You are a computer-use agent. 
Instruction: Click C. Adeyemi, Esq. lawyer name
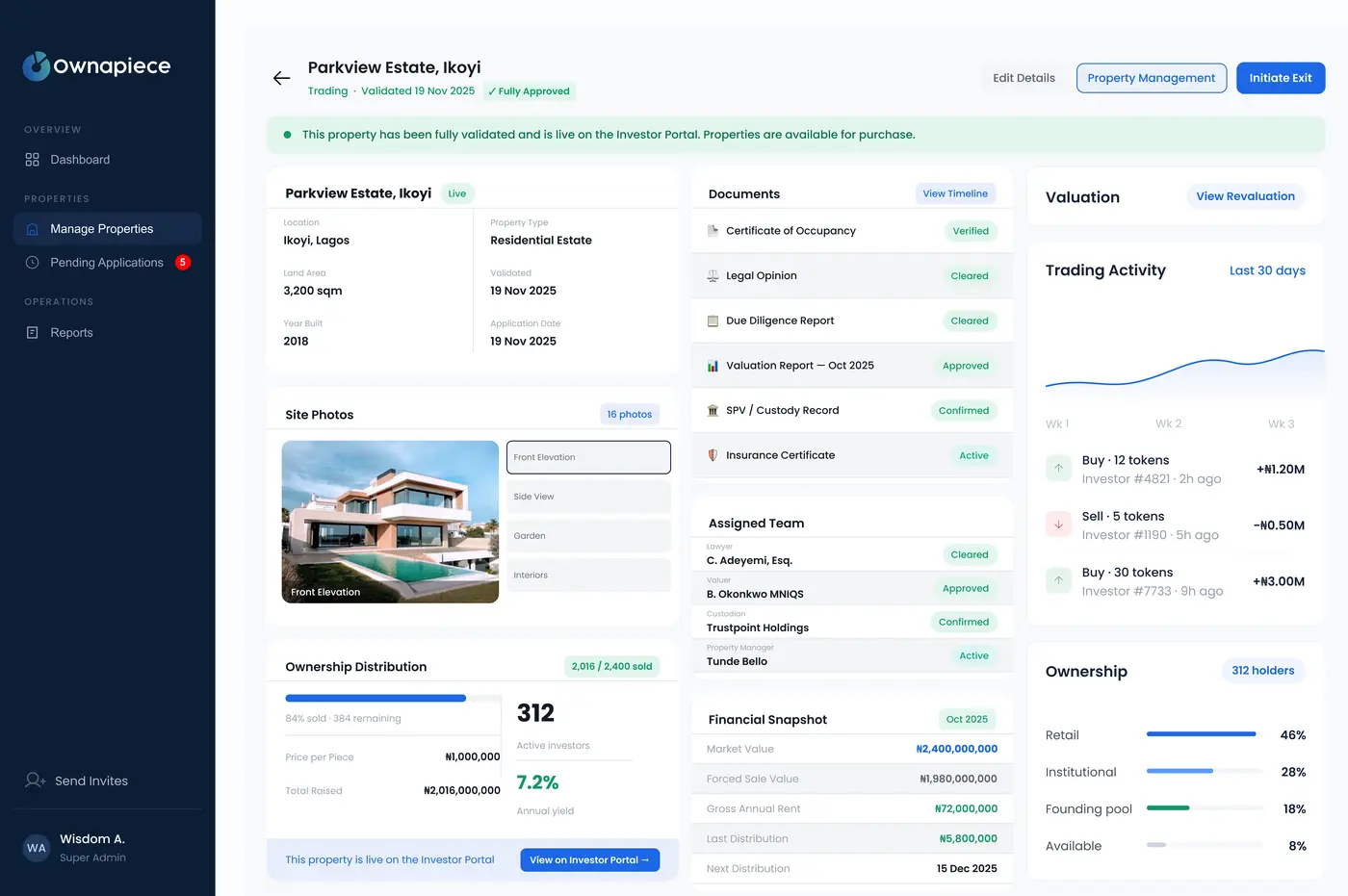pos(749,560)
